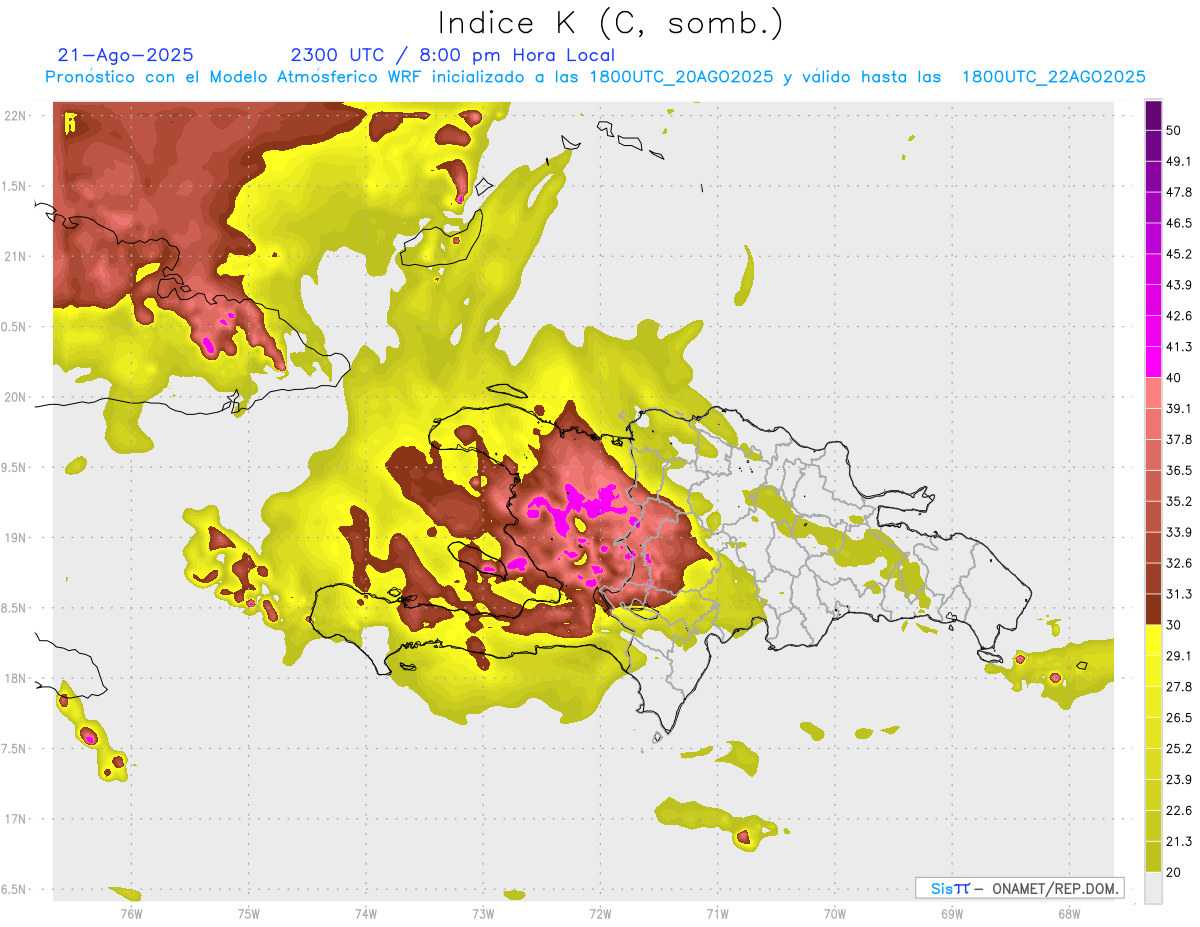The height and width of the screenshot is (927, 1200).
Task: Click the colorbar value "27.8"
Action: click(1179, 687)
